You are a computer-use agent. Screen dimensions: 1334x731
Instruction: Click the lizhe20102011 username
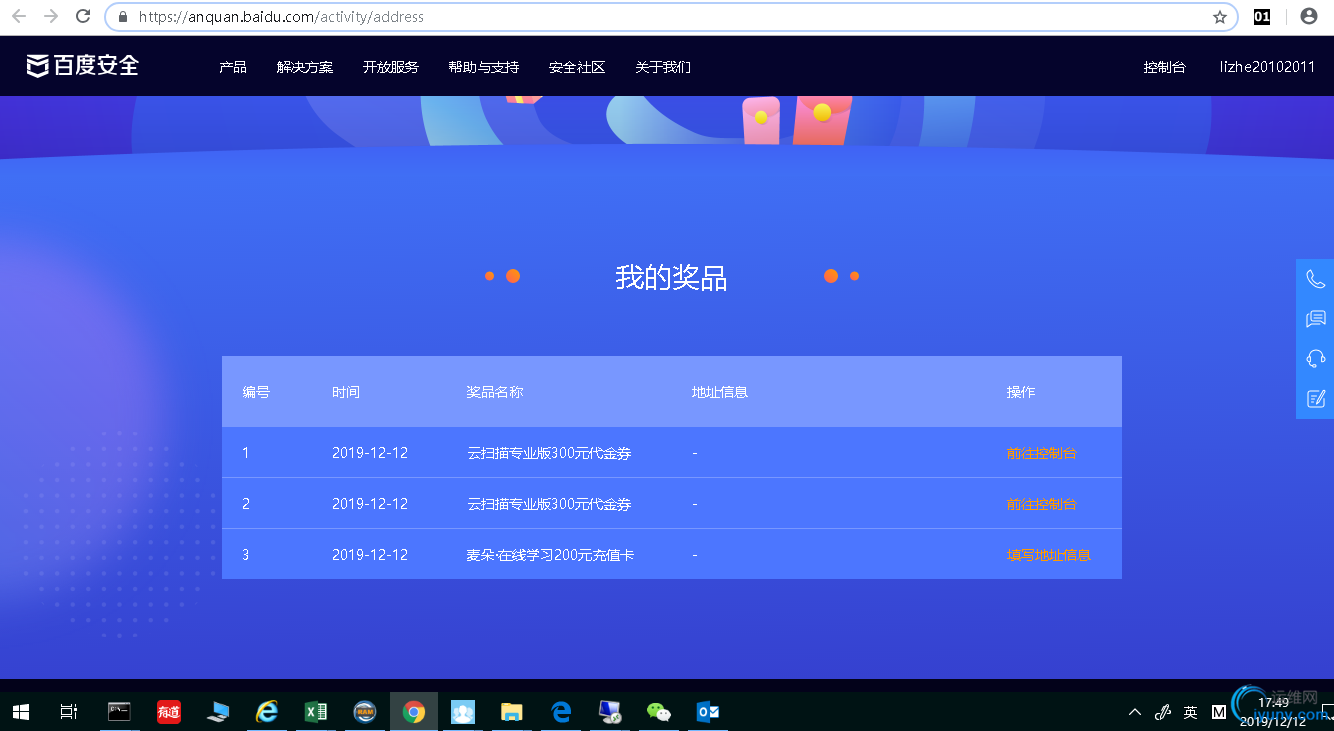pos(1267,67)
